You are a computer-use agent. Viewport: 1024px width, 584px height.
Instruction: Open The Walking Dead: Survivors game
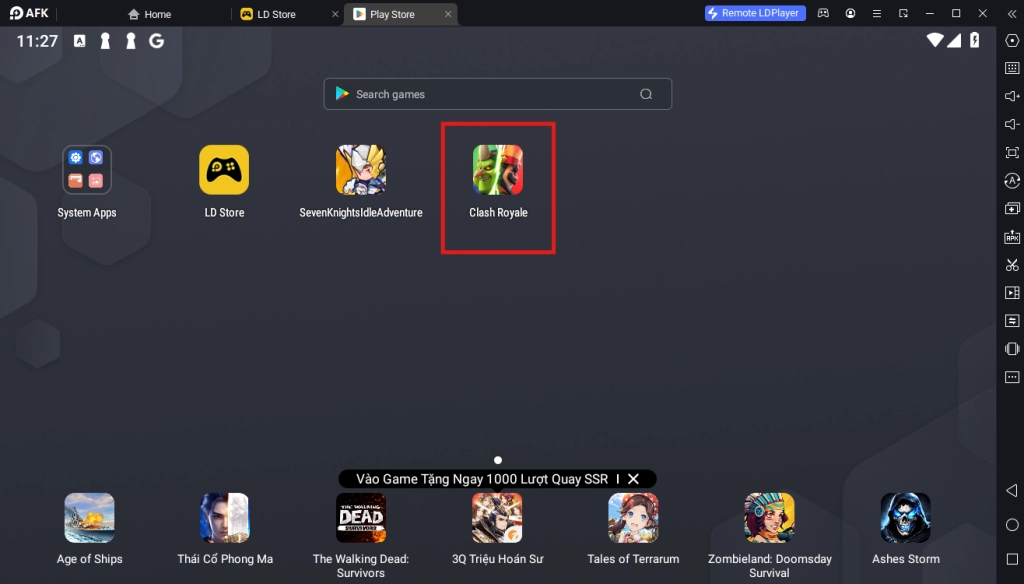click(360, 518)
